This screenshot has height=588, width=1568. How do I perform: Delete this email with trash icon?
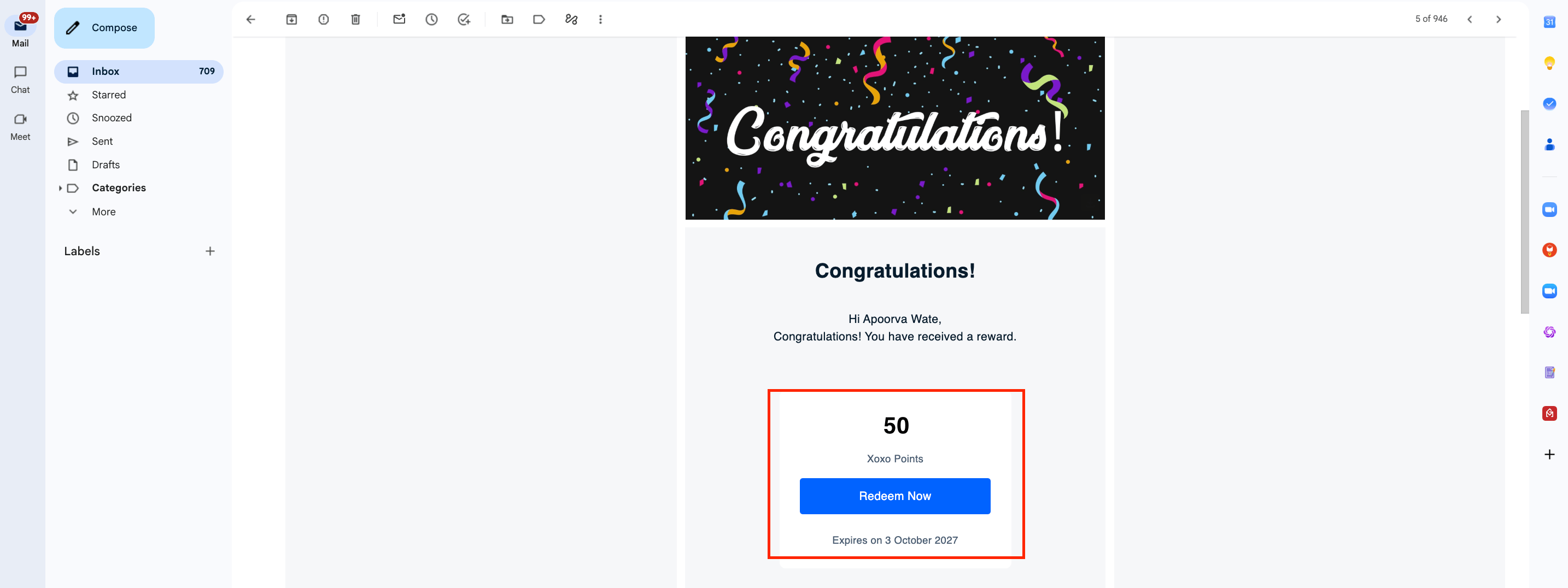coord(355,20)
